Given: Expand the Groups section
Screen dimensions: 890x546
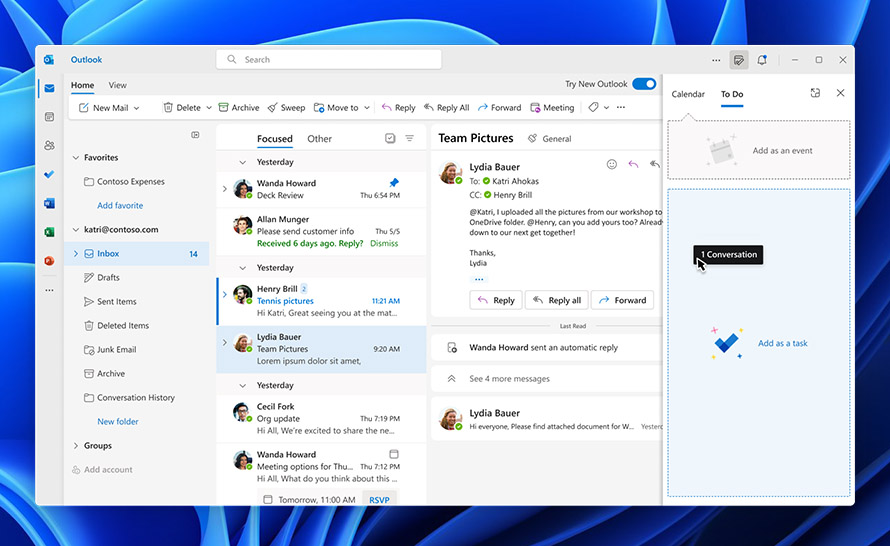Looking at the screenshot, I should coord(75,446).
